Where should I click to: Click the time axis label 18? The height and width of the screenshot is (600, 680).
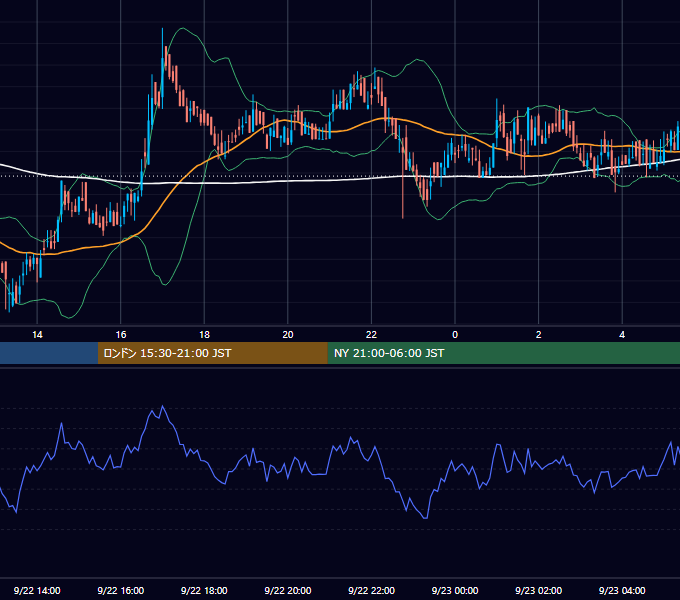(x=204, y=335)
